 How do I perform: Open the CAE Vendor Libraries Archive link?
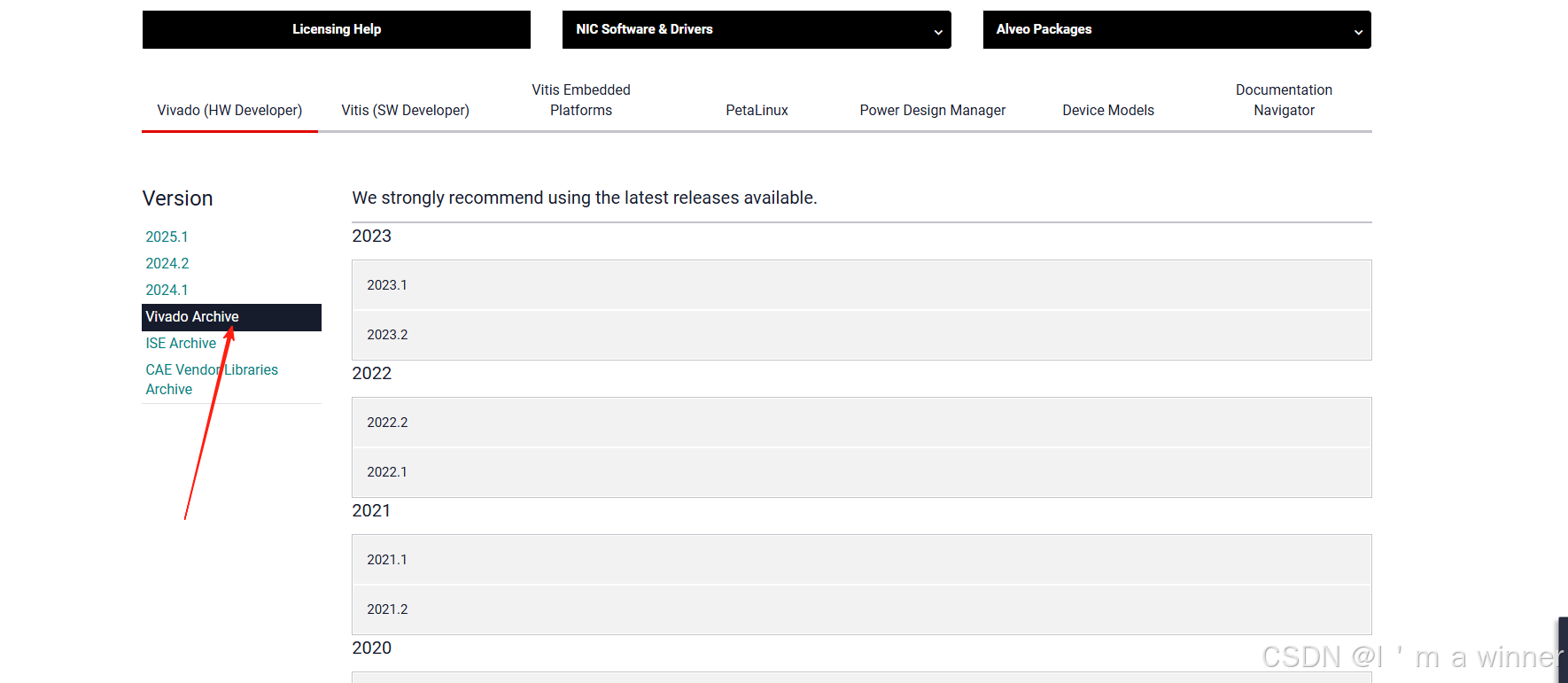pyautogui.click(x=212, y=379)
